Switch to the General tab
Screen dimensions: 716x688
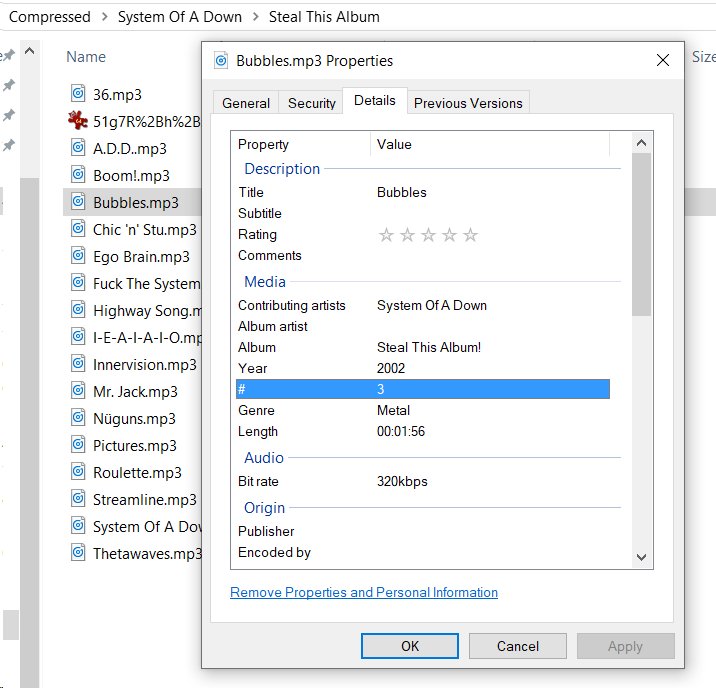pyautogui.click(x=246, y=103)
